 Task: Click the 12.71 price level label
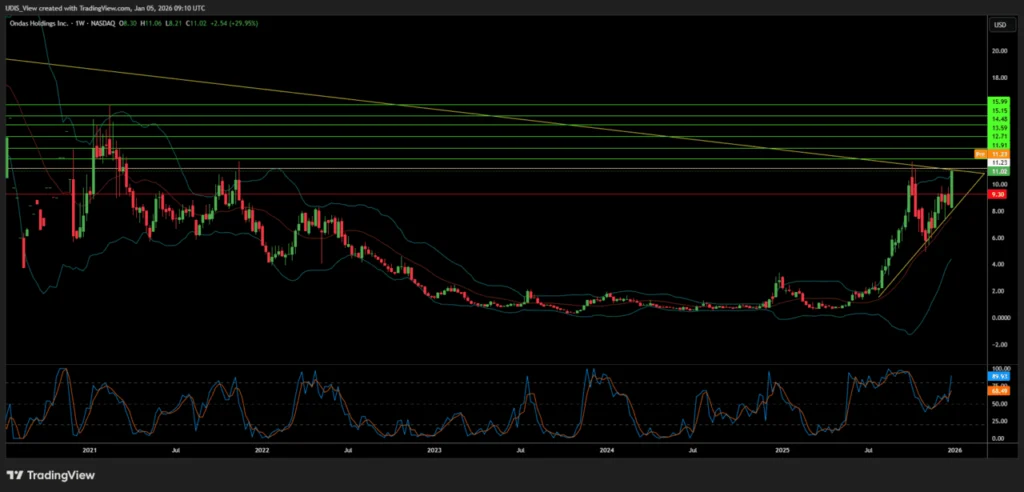(x=998, y=136)
